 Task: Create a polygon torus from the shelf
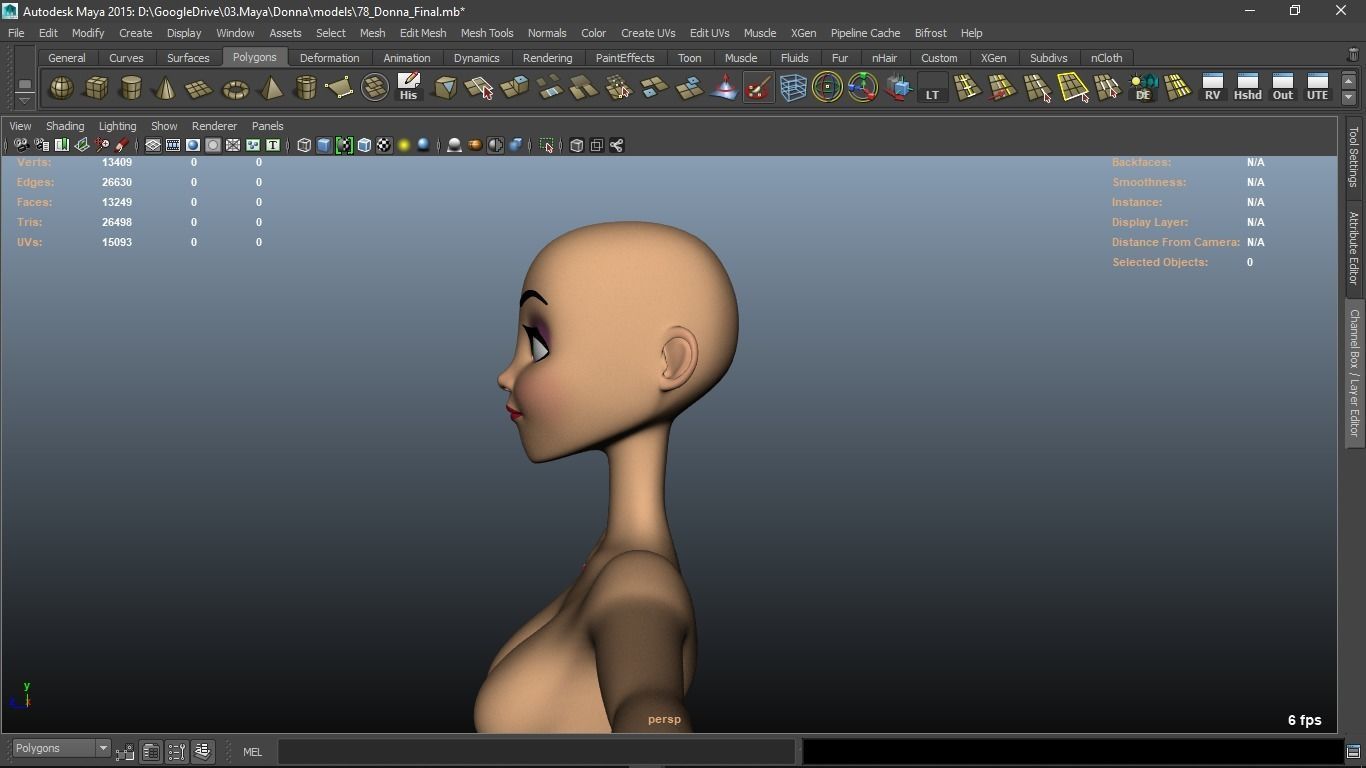(235, 88)
